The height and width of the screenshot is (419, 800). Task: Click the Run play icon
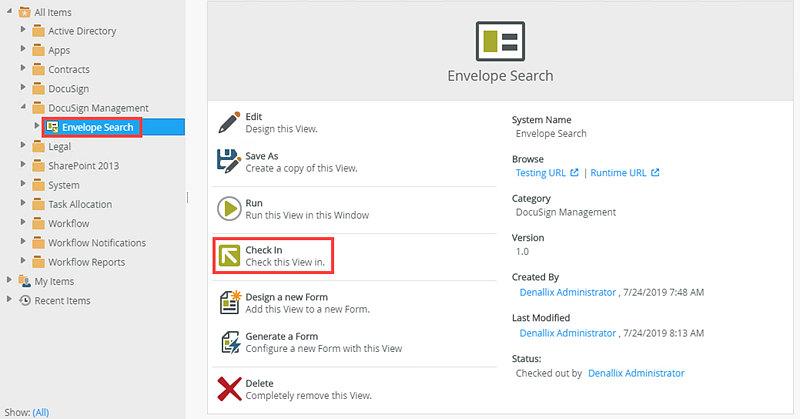(x=230, y=208)
